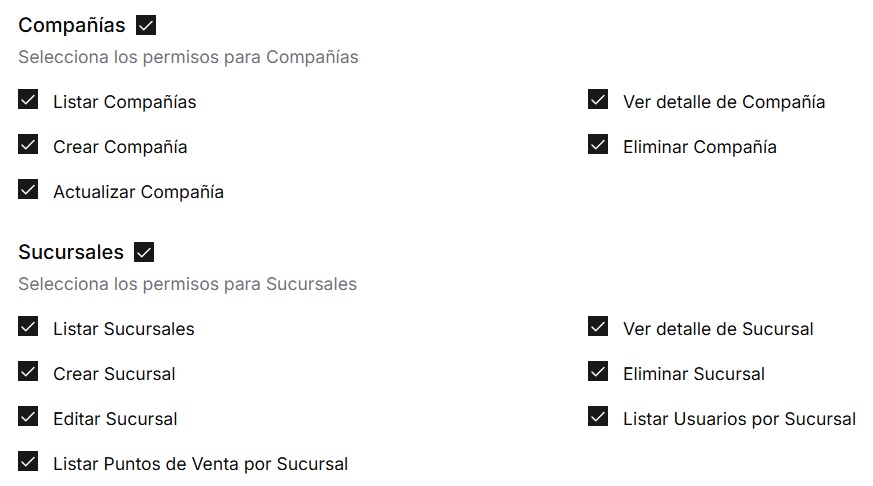Click the Listar Compañías label text
873x486 pixels.
[x=124, y=102]
